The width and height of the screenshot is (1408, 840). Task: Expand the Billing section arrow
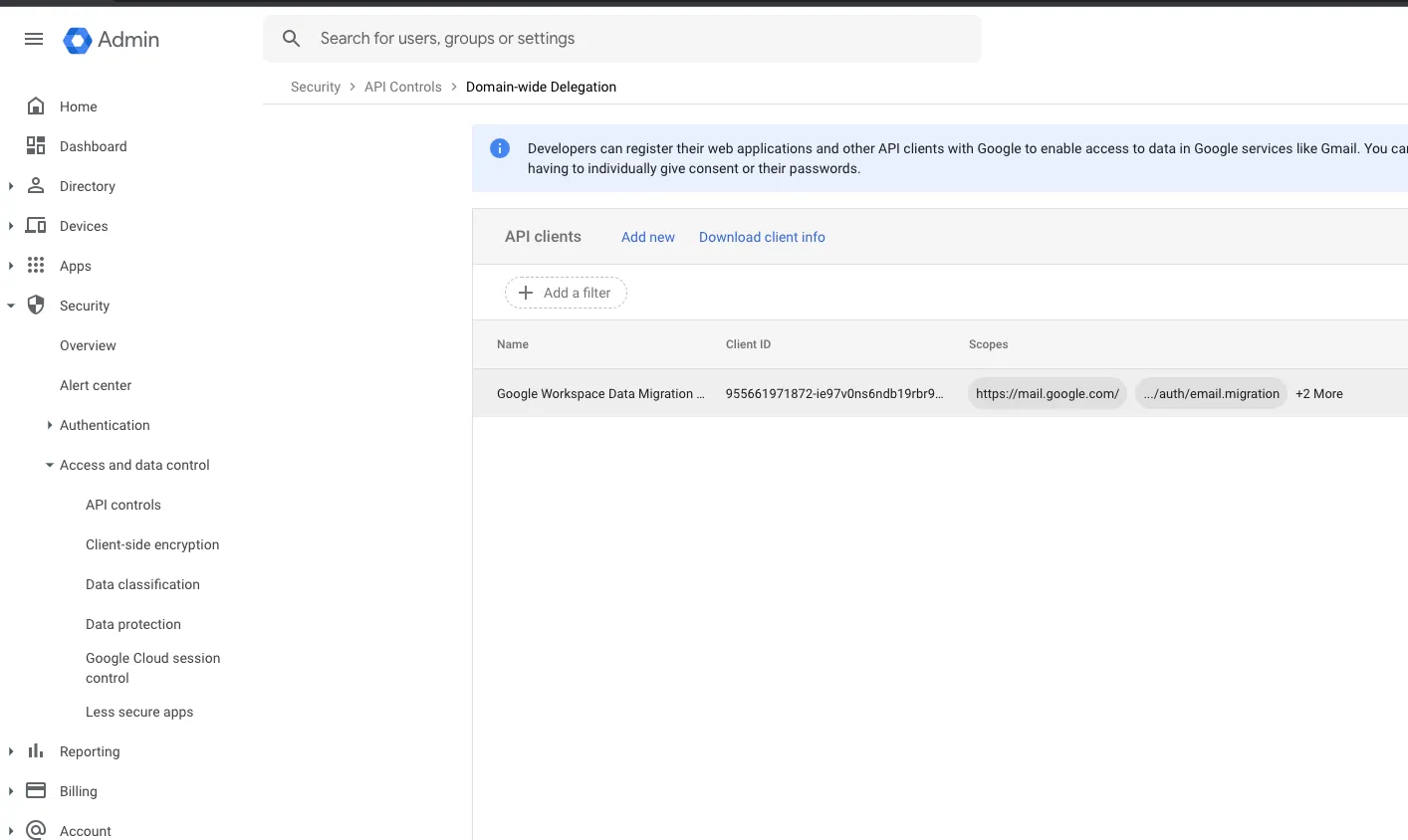11,791
